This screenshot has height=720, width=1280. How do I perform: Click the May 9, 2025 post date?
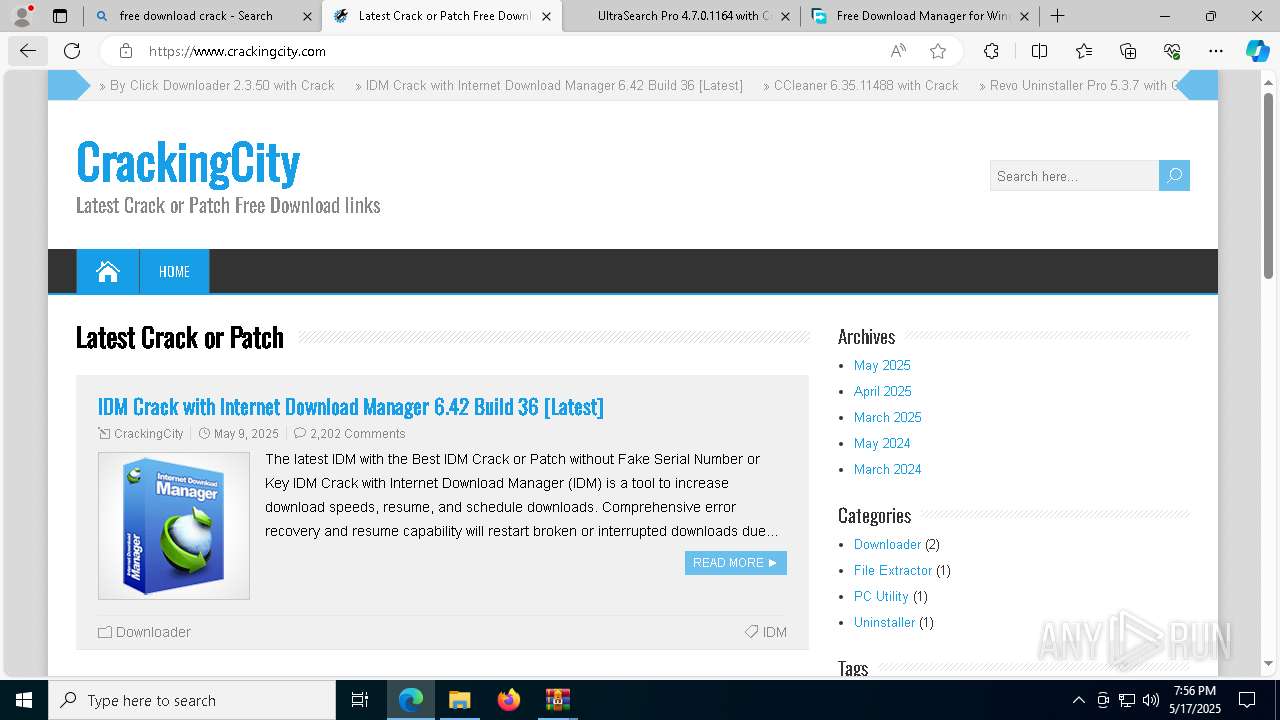[246, 434]
